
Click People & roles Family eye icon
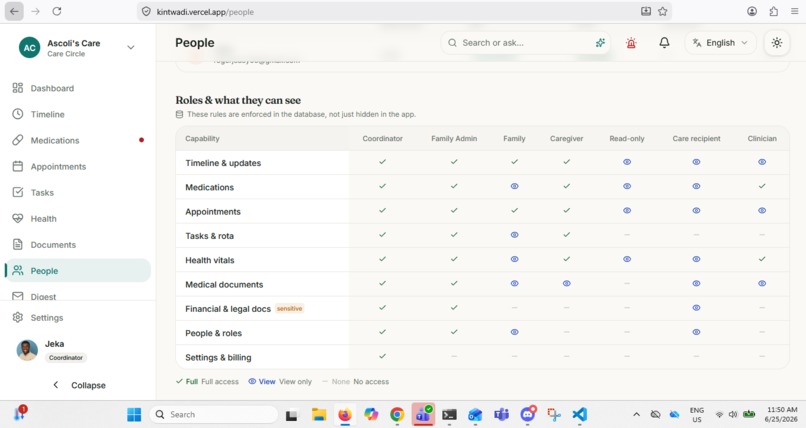point(515,332)
